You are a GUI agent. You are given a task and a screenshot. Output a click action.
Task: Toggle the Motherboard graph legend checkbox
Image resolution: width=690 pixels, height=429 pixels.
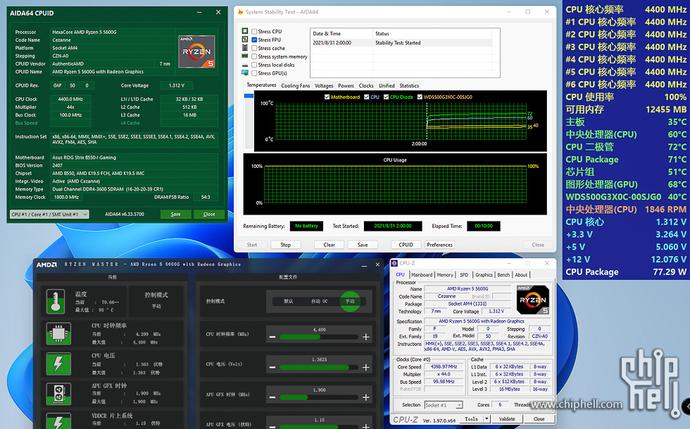[326, 97]
